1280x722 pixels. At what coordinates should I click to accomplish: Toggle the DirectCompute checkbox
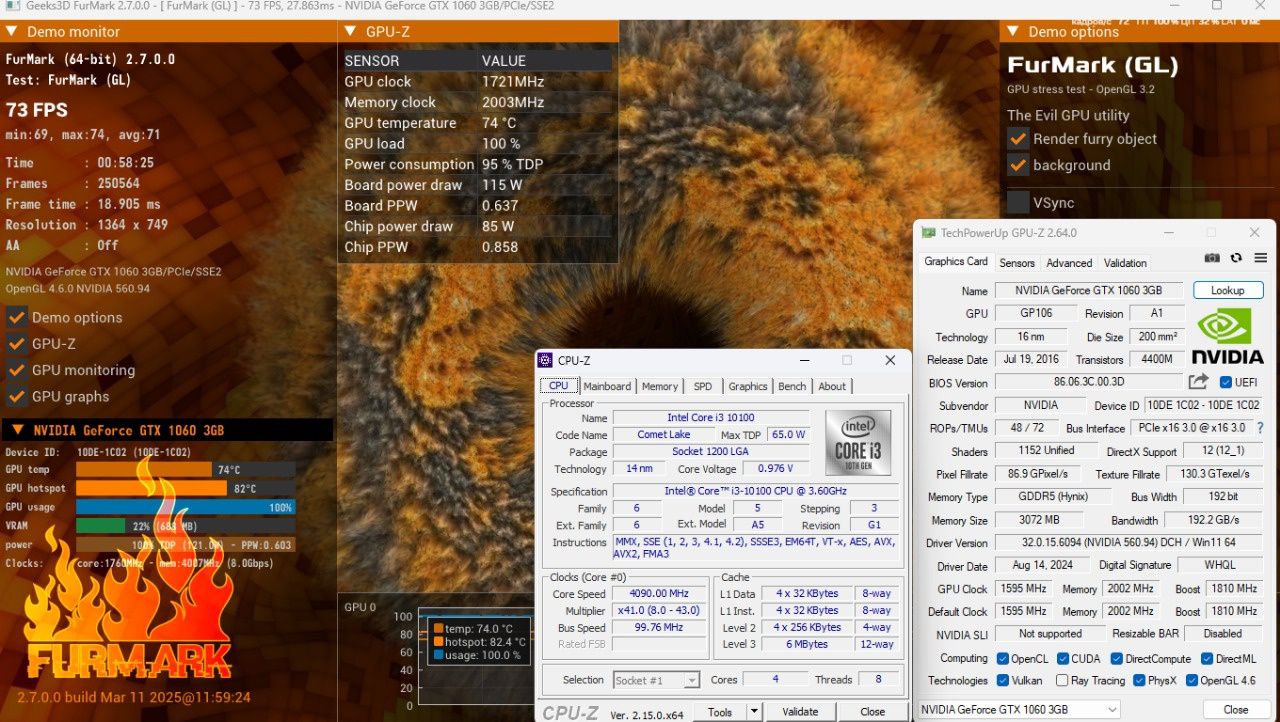(1116, 659)
